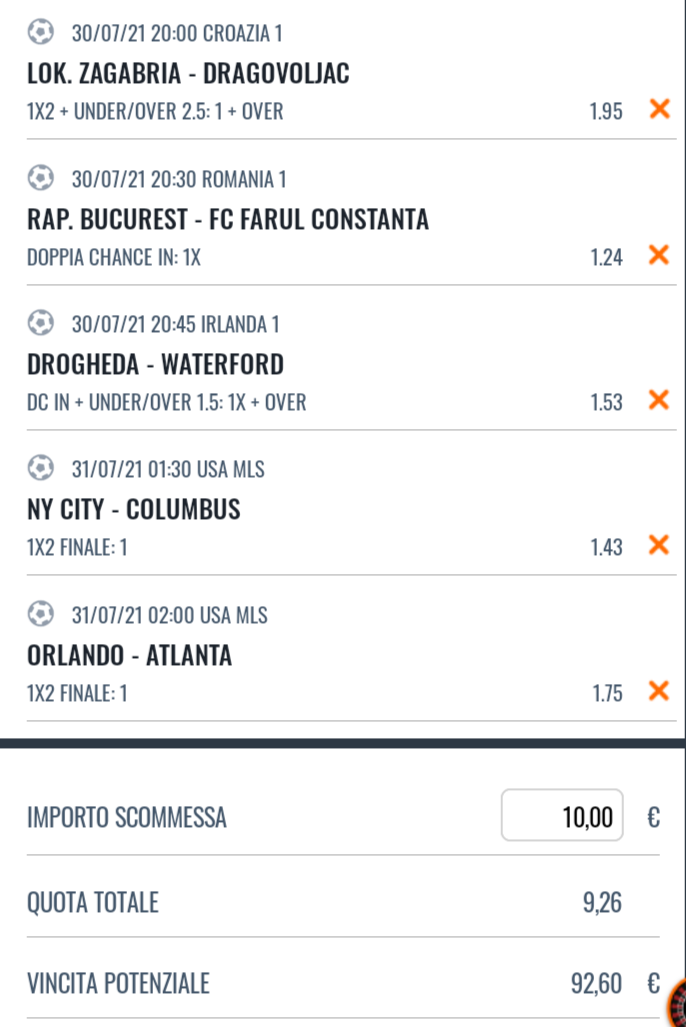The width and height of the screenshot is (686, 1027).
Task: Open Rap. Bucurest - FC Farul Constanta match
Action: point(228,219)
